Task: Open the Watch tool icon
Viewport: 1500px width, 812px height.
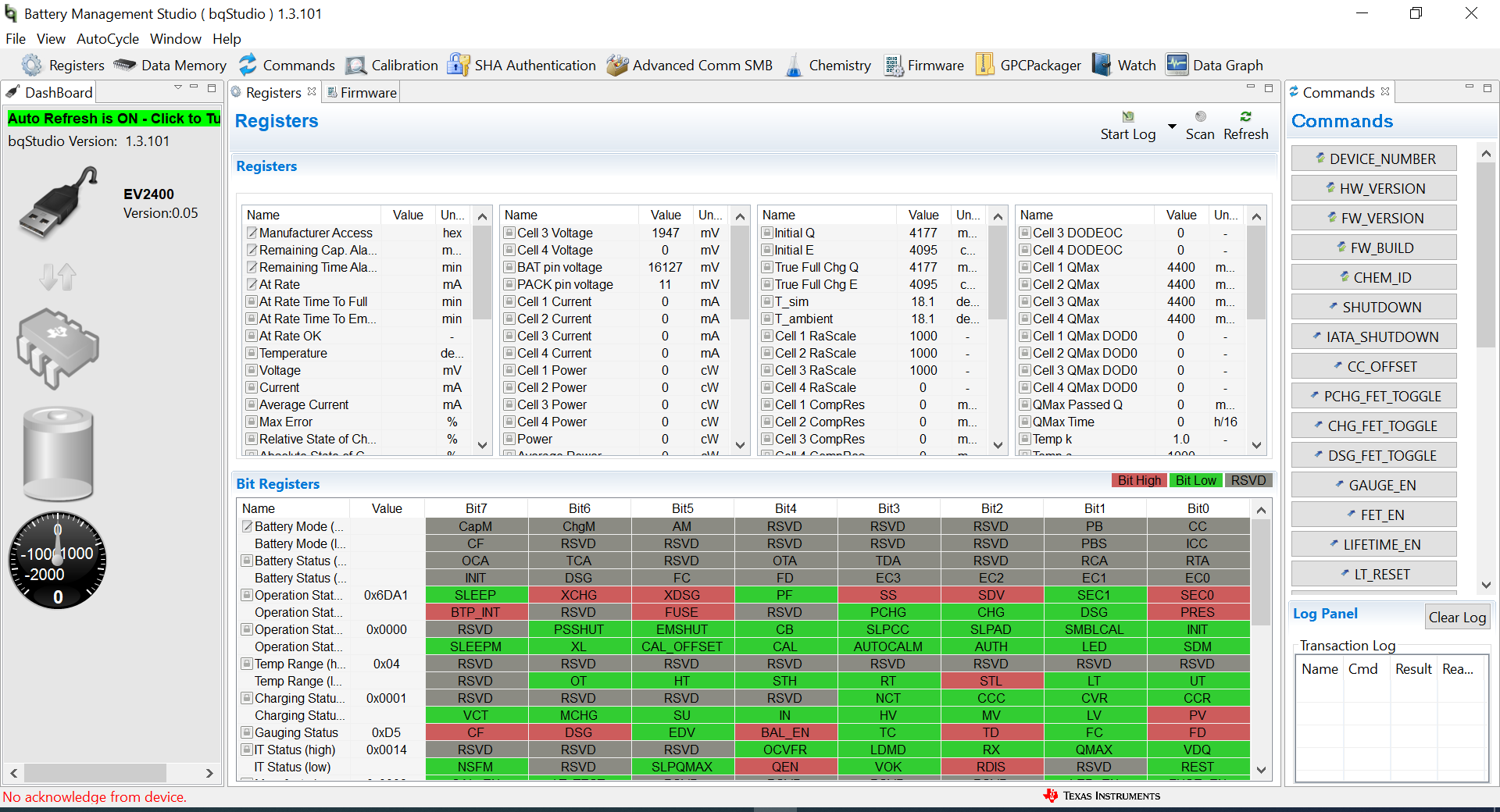Action: pyautogui.click(x=1102, y=65)
